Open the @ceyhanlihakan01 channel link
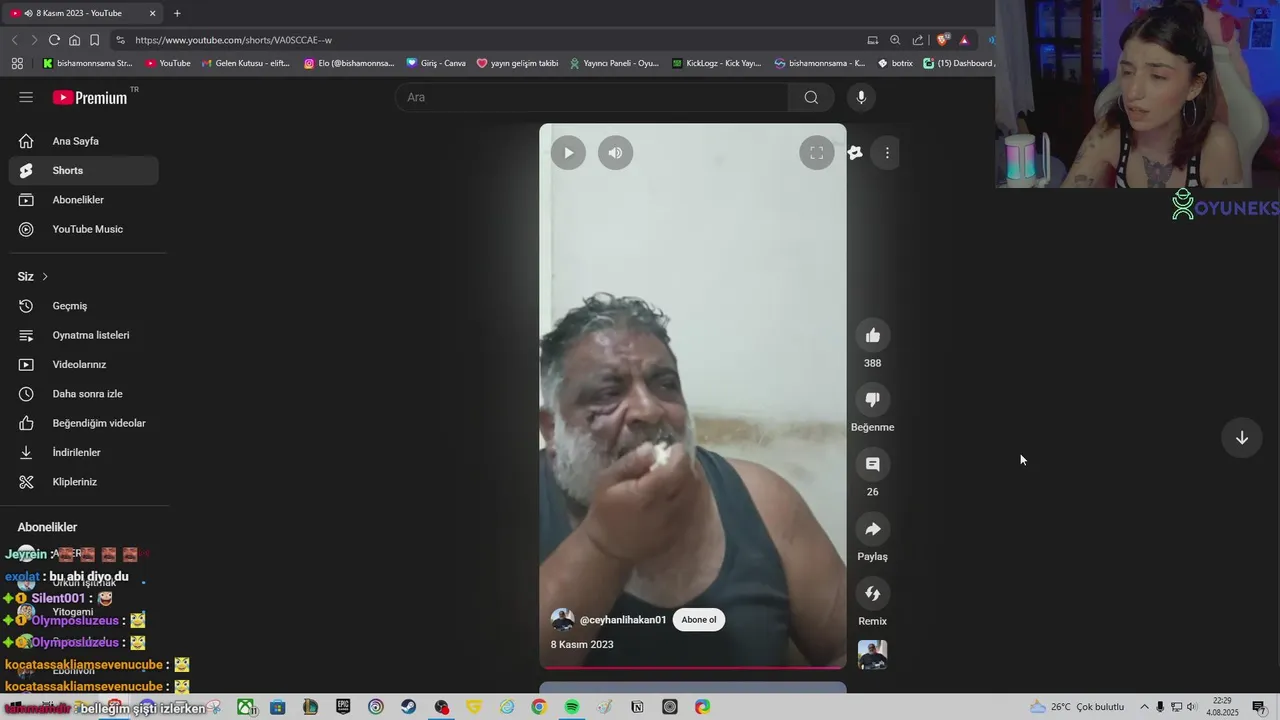Viewport: 1280px width, 720px height. pyautogui.click(x=623, y=620)
